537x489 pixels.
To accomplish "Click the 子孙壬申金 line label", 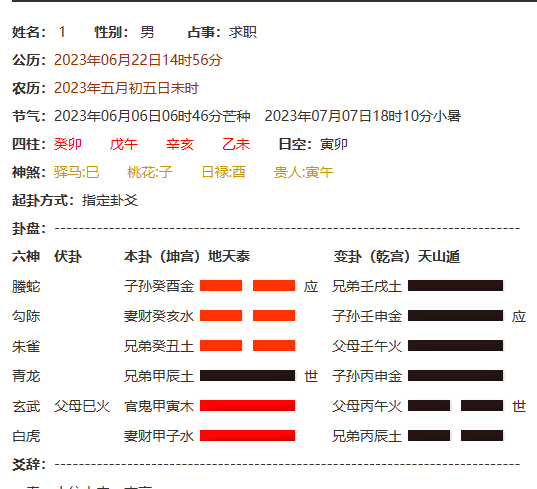I will click(x=367, y=316).
